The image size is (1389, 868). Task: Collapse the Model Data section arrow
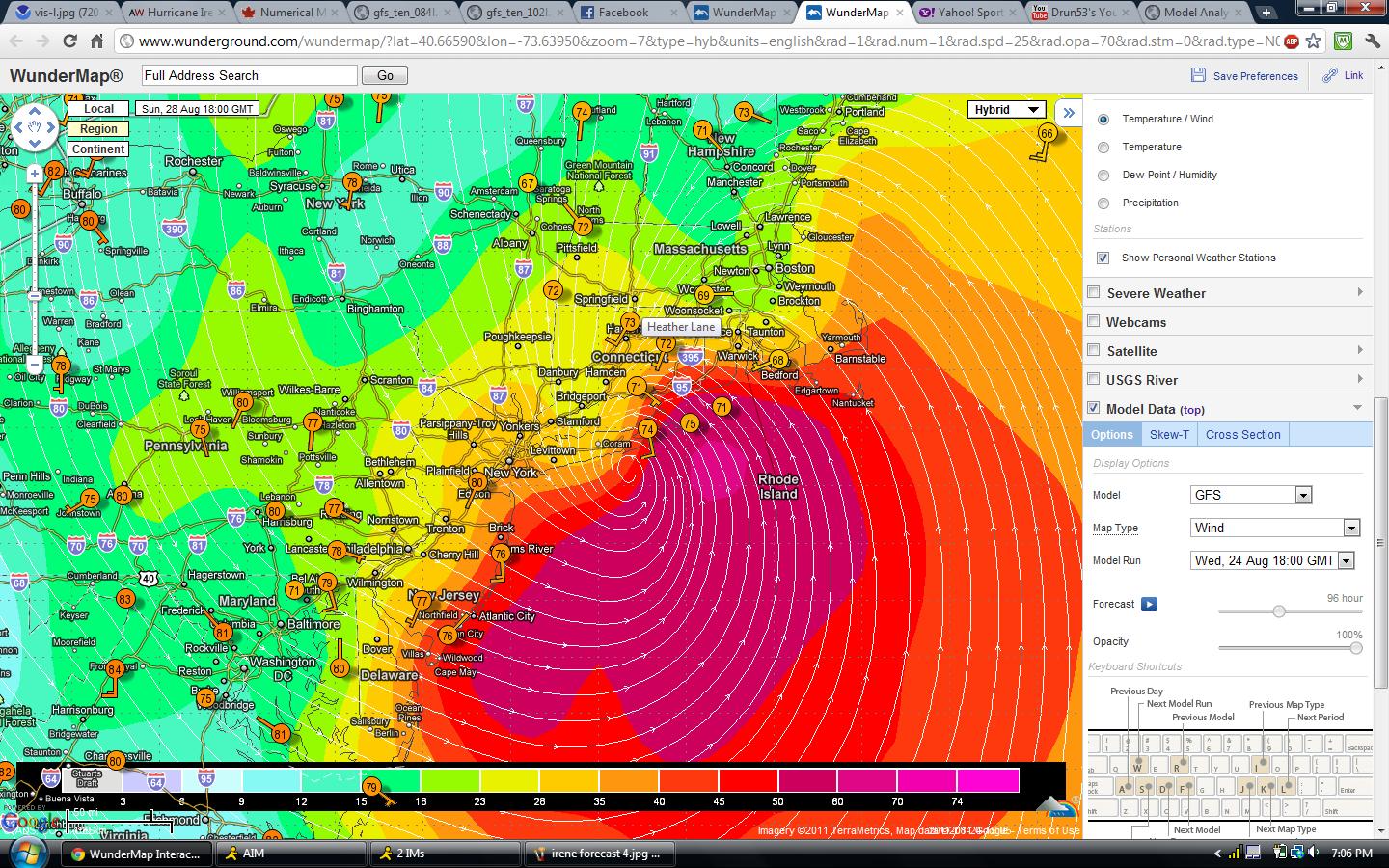point(1360,408)
